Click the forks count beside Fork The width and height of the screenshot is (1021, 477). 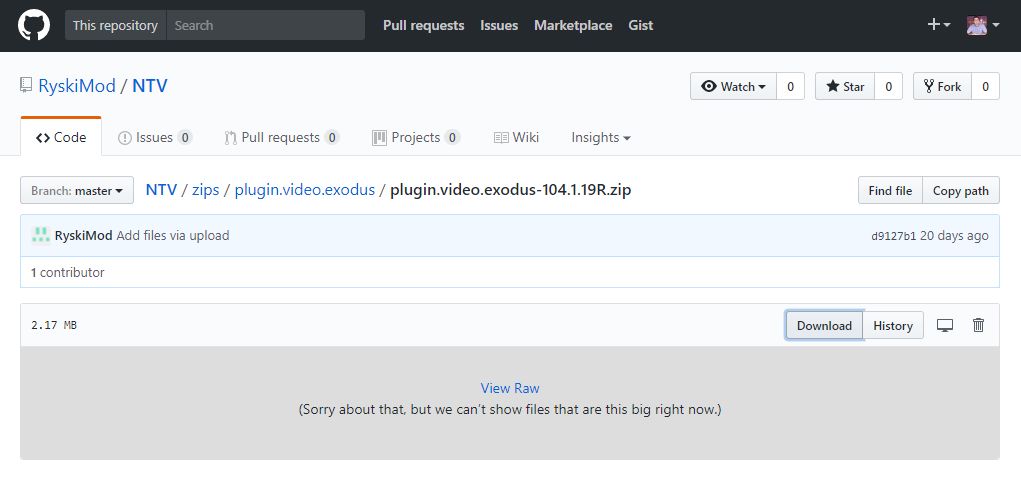[985, 87]
